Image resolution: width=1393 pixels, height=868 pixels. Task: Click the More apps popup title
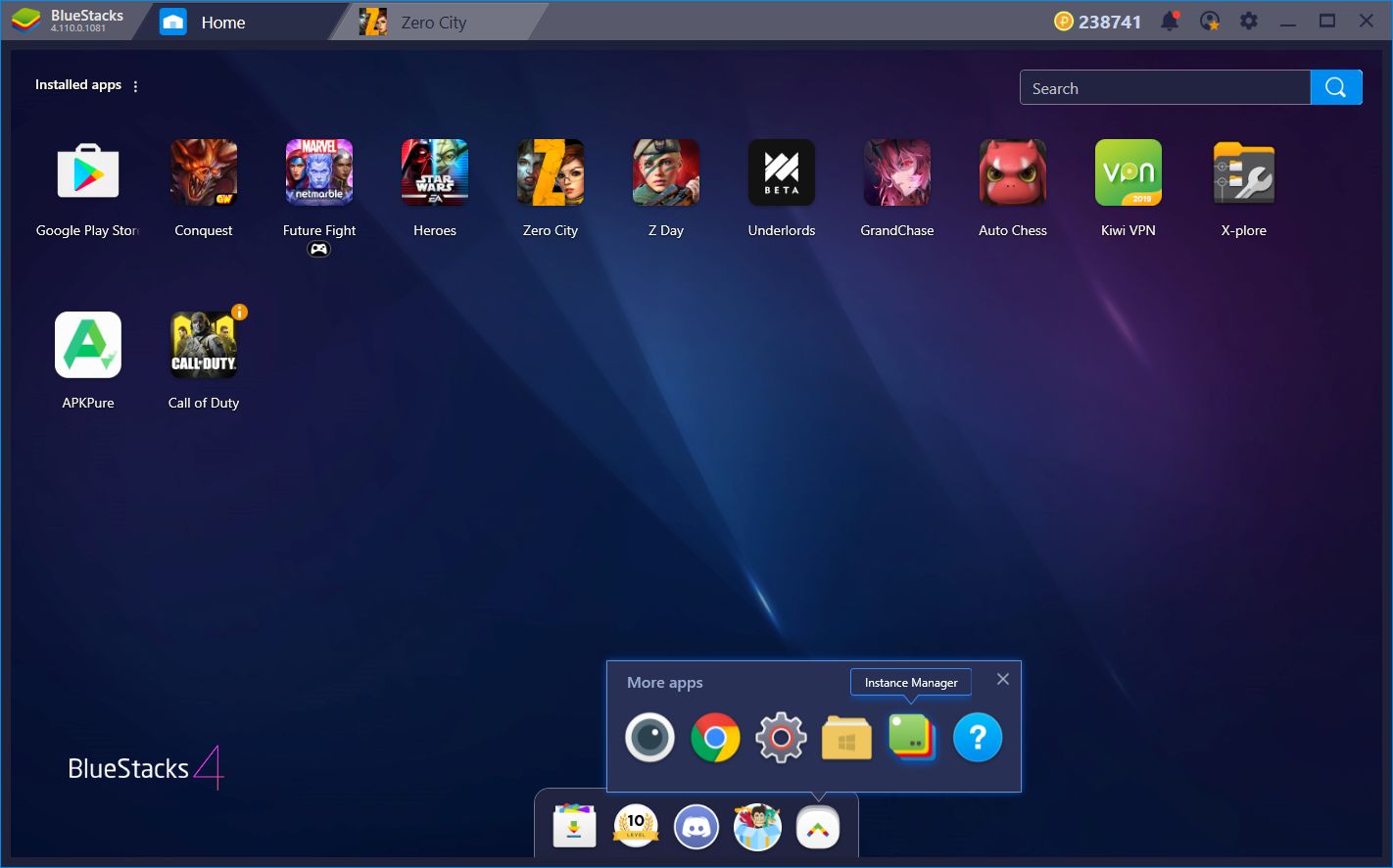(665, 683)
